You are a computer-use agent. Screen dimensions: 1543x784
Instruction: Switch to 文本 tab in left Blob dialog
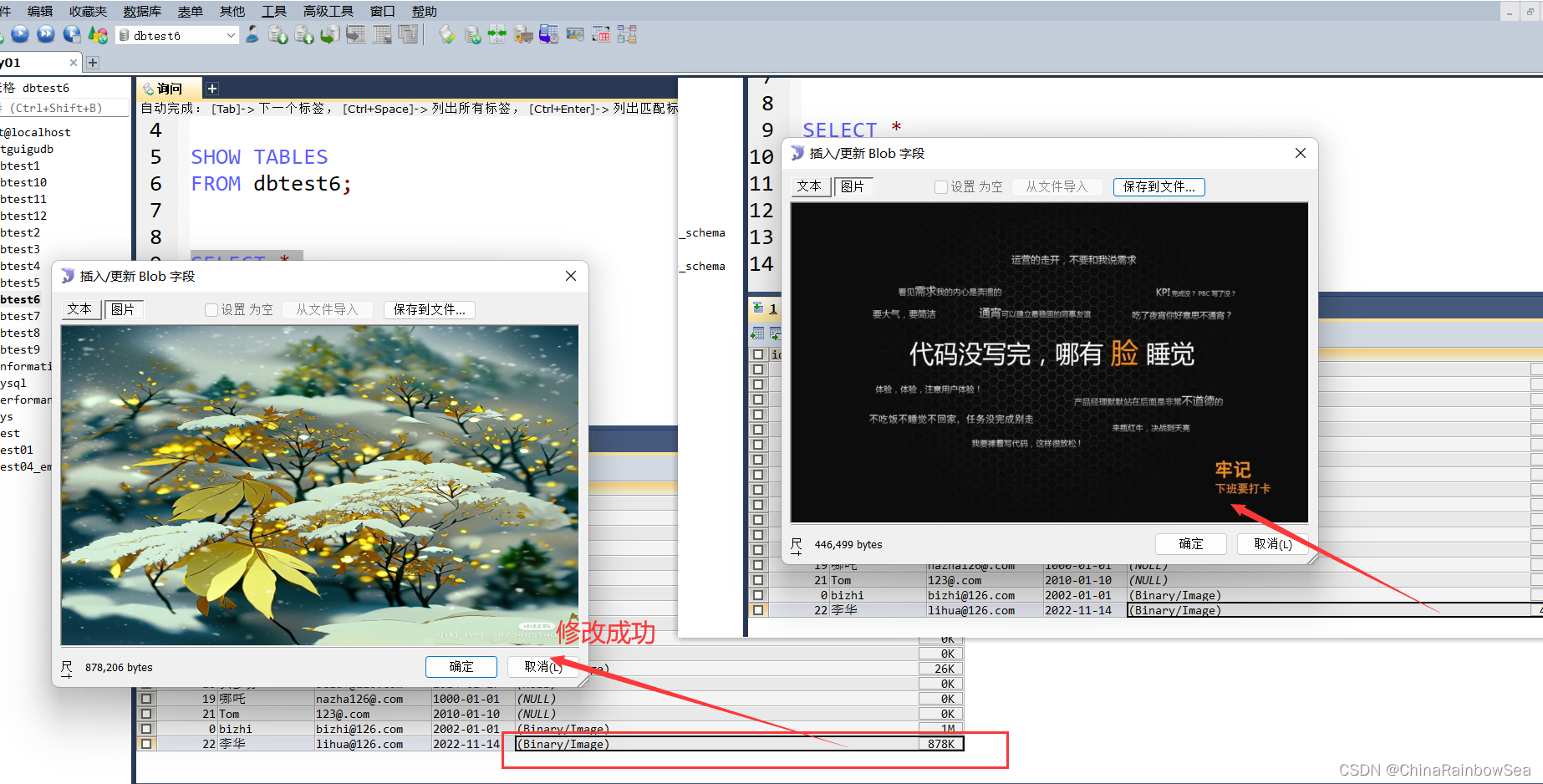(x=80, y=309)
